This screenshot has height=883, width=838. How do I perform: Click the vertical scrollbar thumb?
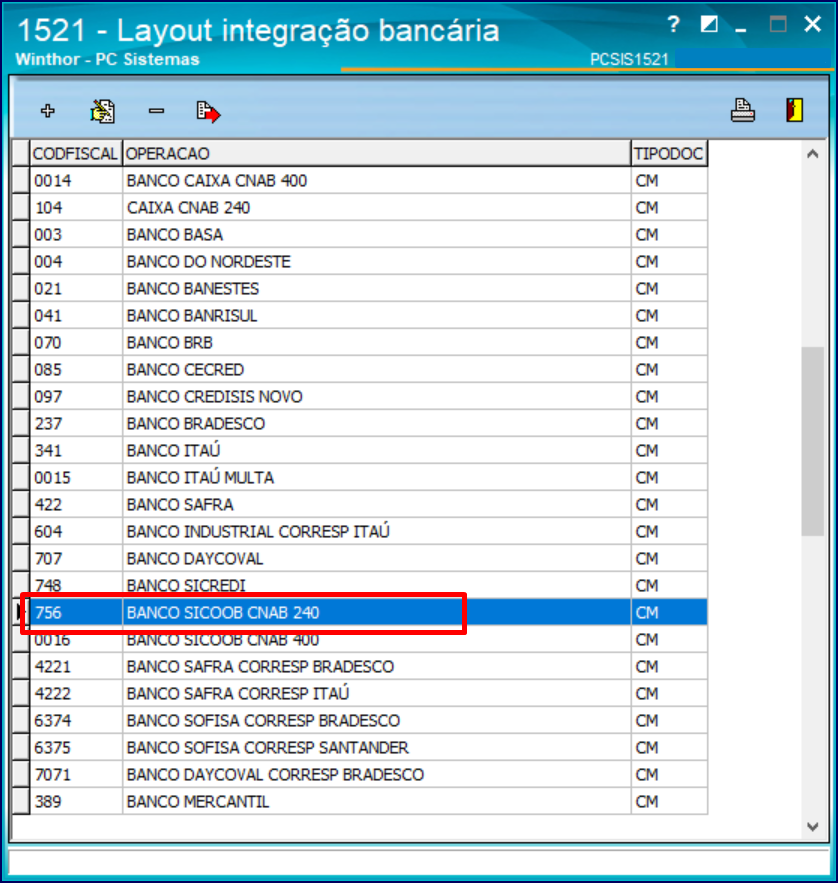[x=812, y=442]
